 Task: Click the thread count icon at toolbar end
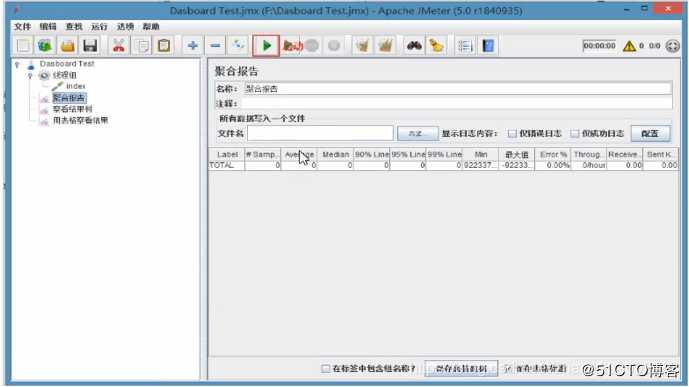(x=672, y=46)
